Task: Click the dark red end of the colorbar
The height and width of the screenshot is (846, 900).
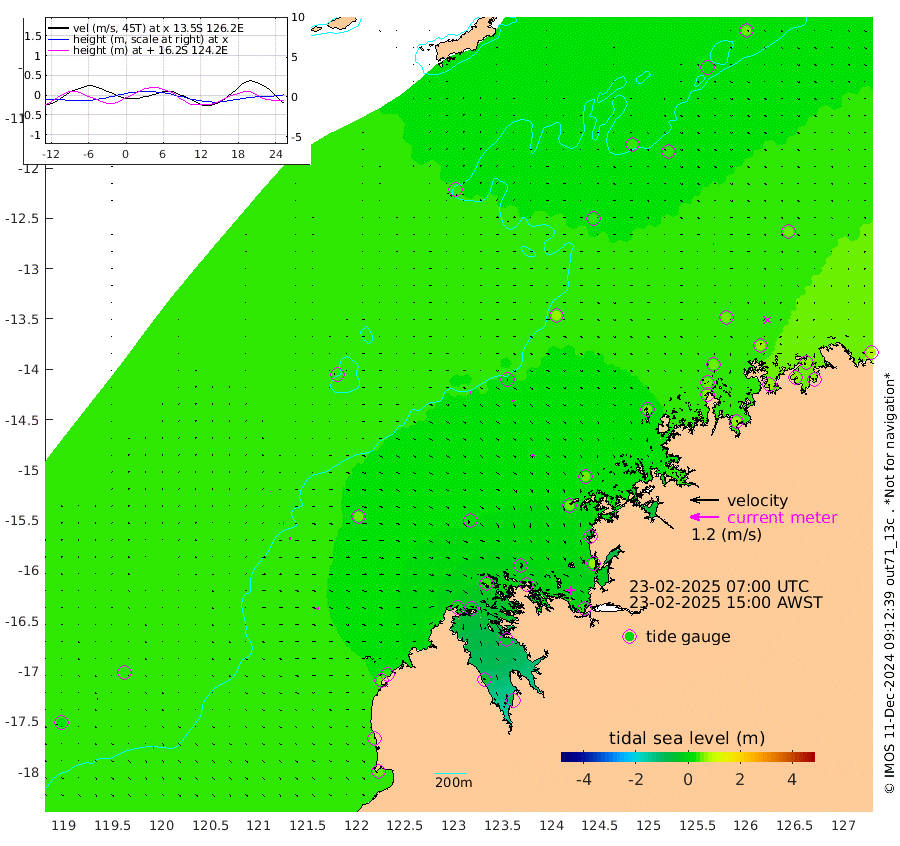Action: 809,757
